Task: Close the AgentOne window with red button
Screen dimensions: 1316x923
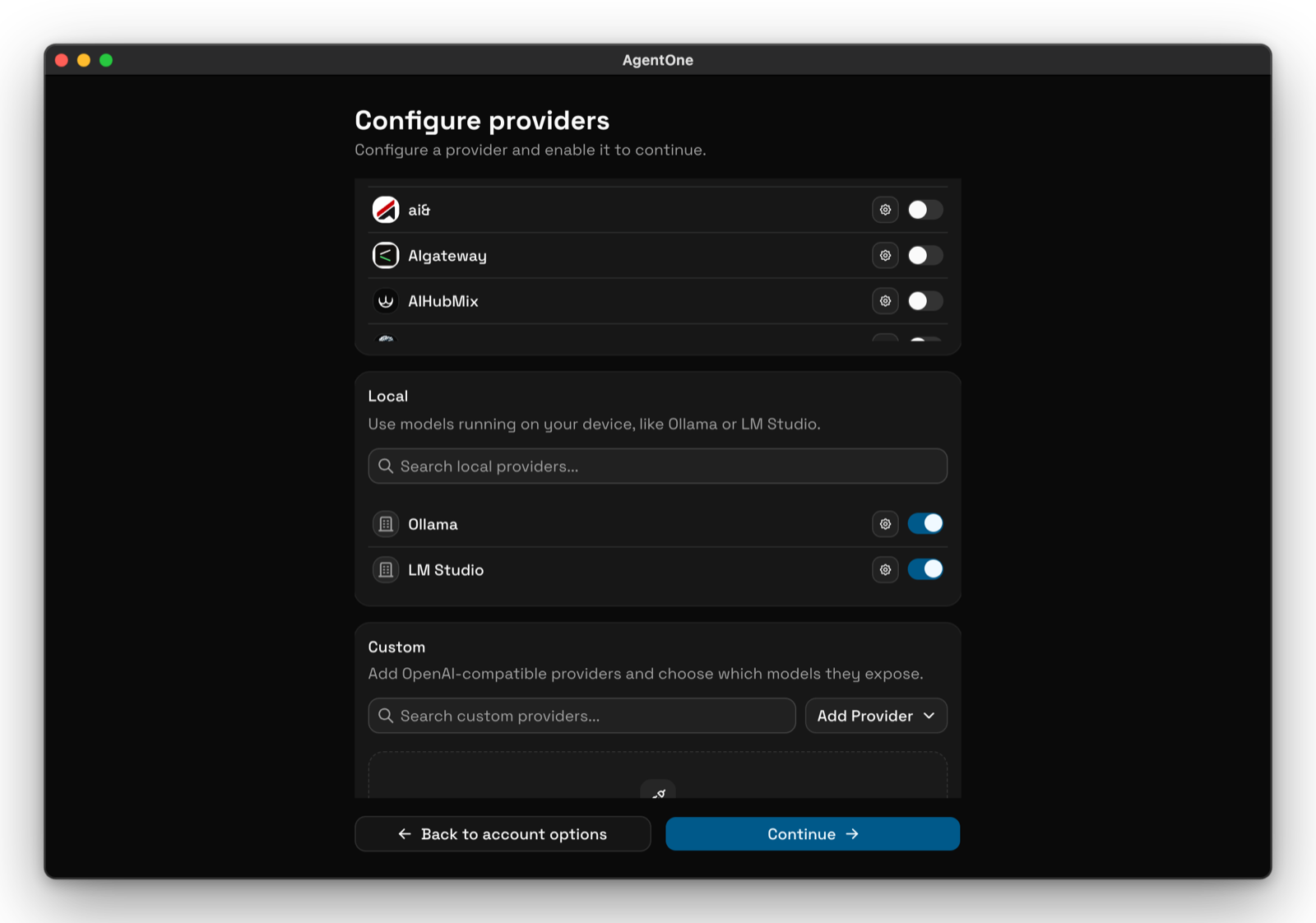Action: (62, 60)
